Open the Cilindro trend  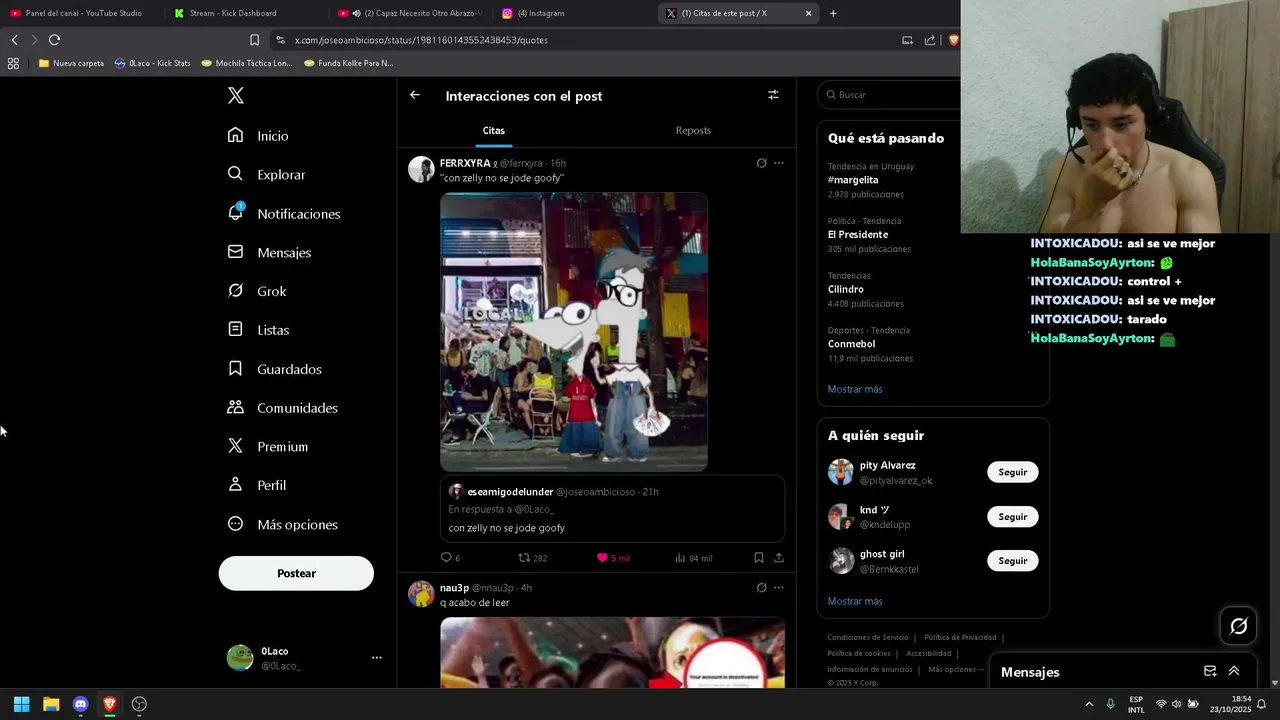pyautogui.click(x=846, y=289)
